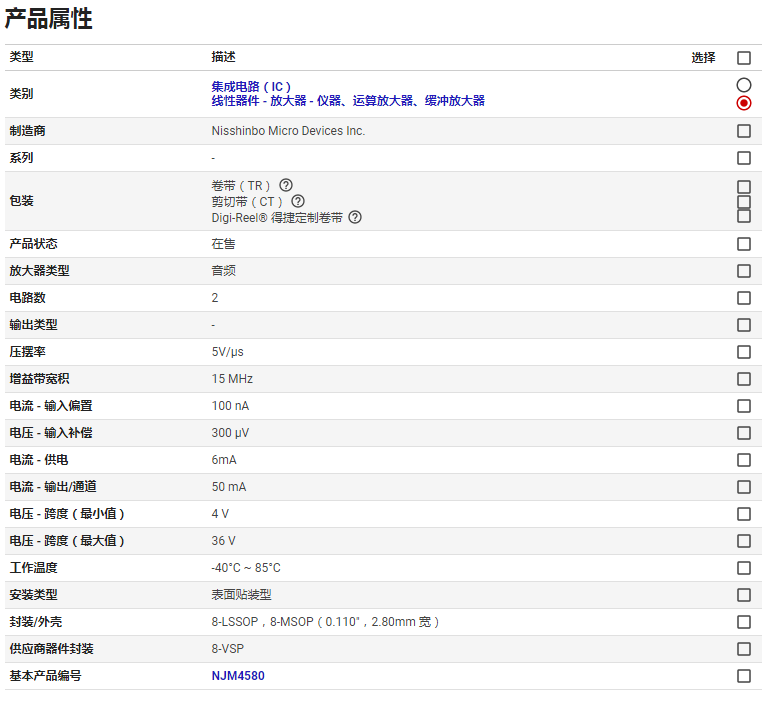Open the 集成电路（IC）category link
The image size is (770, 703).
pos(251,87)
